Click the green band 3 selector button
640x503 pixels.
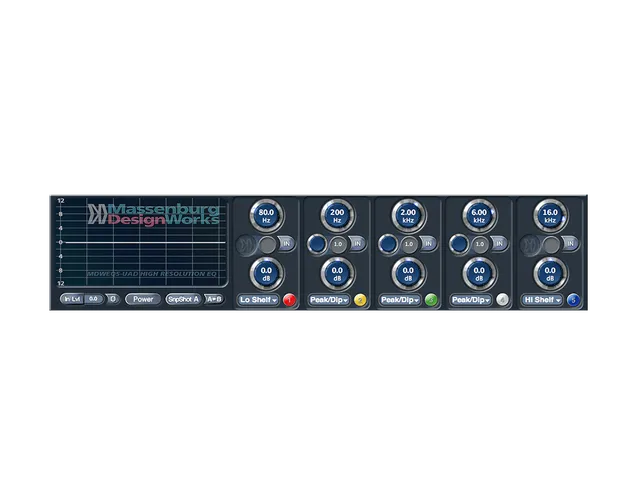(431, 300)
